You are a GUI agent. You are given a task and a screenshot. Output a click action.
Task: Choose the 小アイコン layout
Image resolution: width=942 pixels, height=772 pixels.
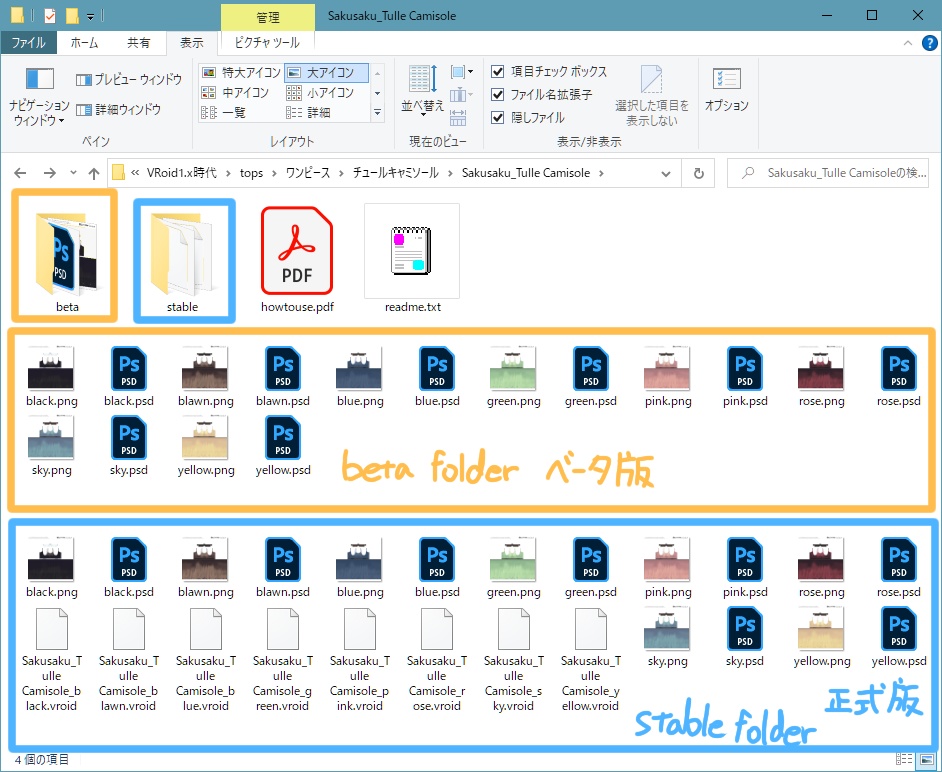point(320,93)
